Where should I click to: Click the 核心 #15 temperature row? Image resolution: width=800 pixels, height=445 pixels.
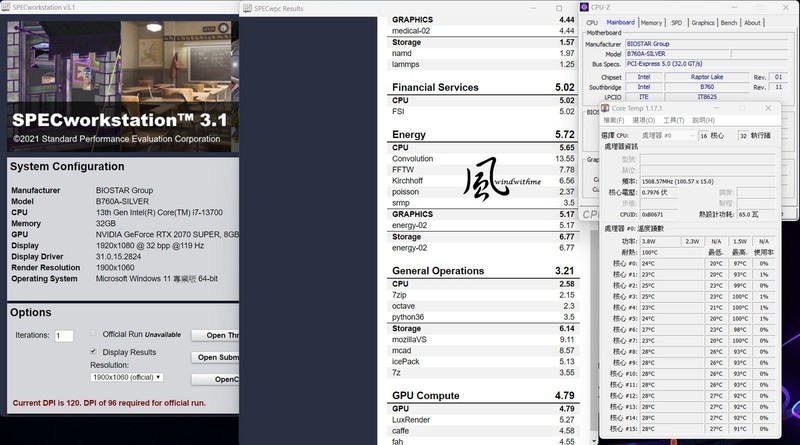click(x=693, y=429)
